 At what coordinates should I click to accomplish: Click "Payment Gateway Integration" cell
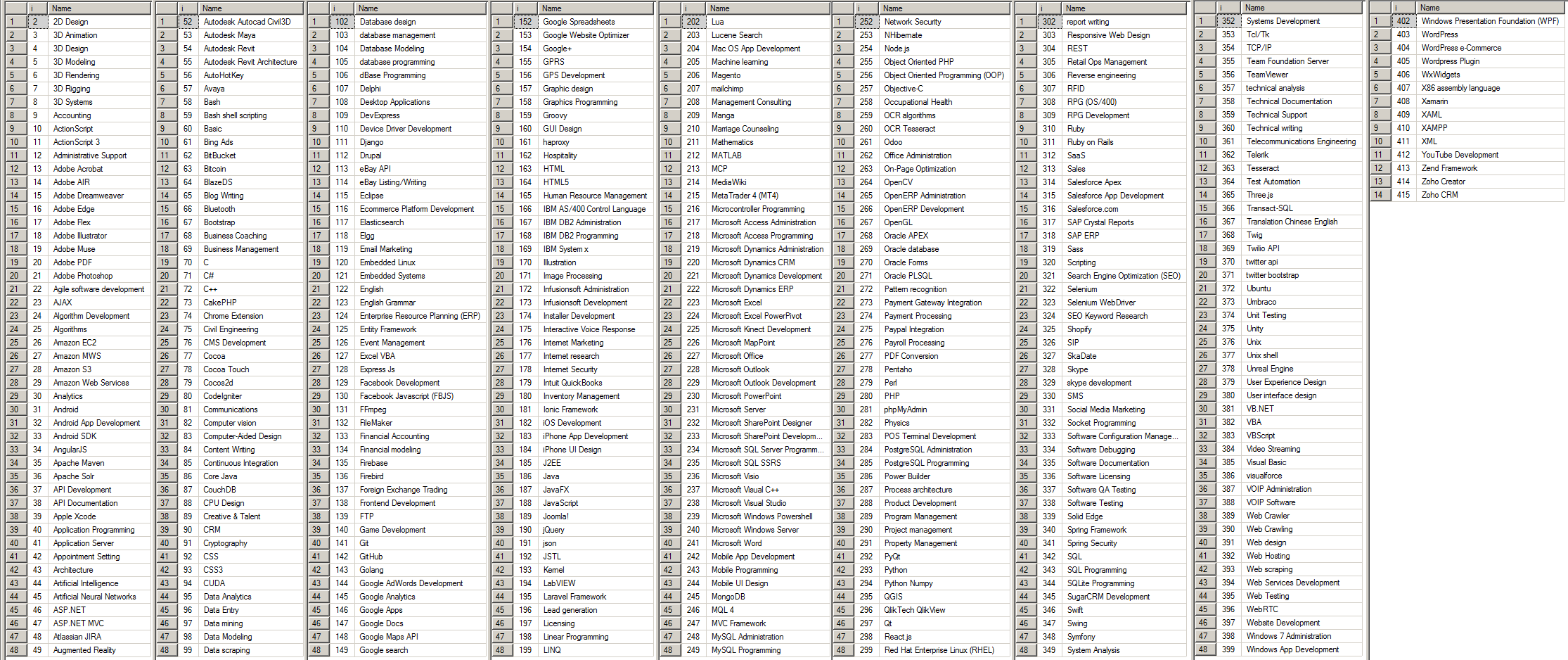(x=944, y=303)
